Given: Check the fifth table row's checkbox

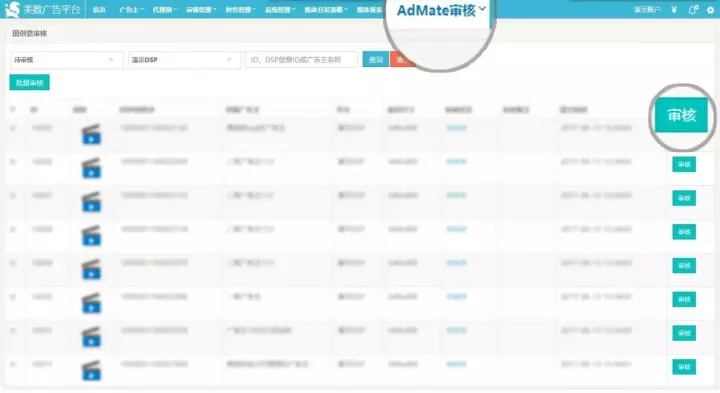Looking at the screenshot, I should (13, 263).
